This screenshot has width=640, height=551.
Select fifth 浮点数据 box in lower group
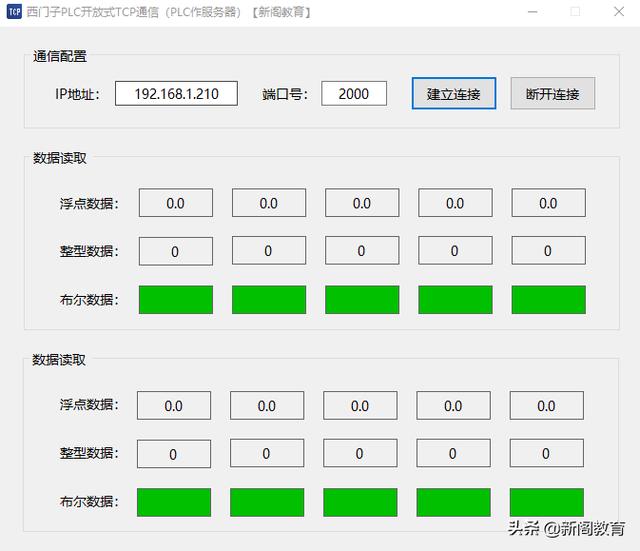coord(547,406)
